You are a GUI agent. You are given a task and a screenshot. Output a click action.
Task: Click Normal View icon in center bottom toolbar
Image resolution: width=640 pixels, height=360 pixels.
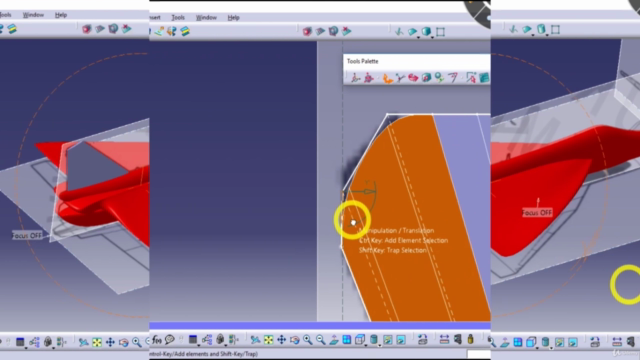(334, 340)
